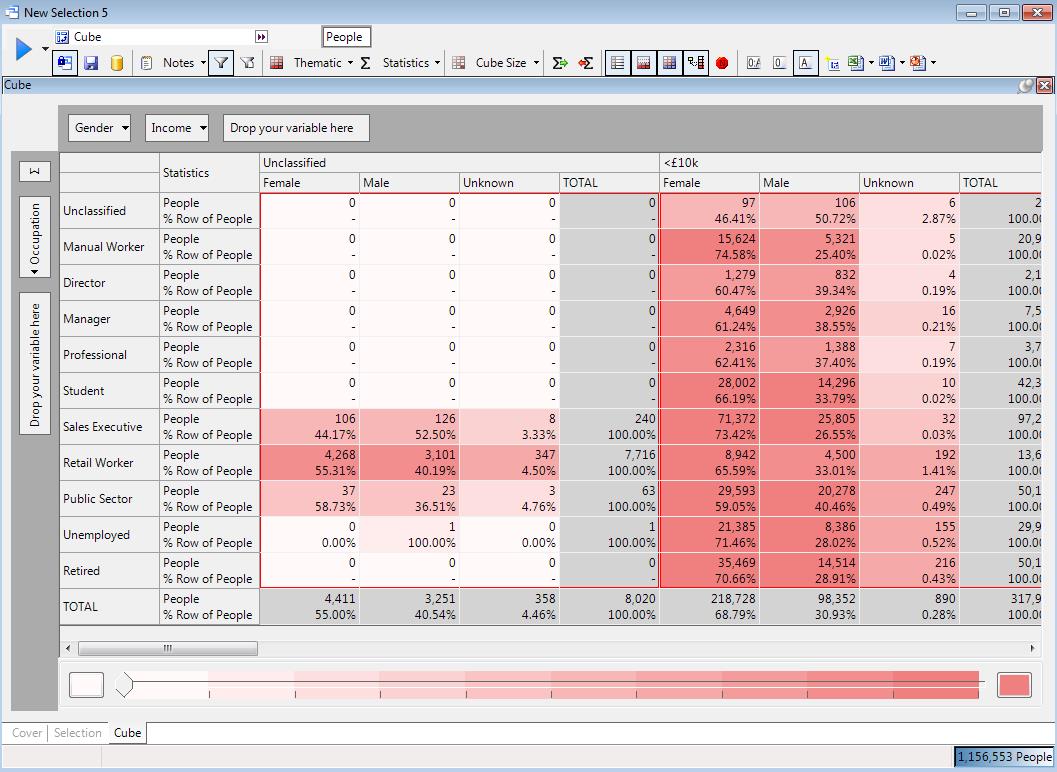Click the Statistics sigma icon
Viewport: 1057px width, 772px height.
tap(365, 63)
